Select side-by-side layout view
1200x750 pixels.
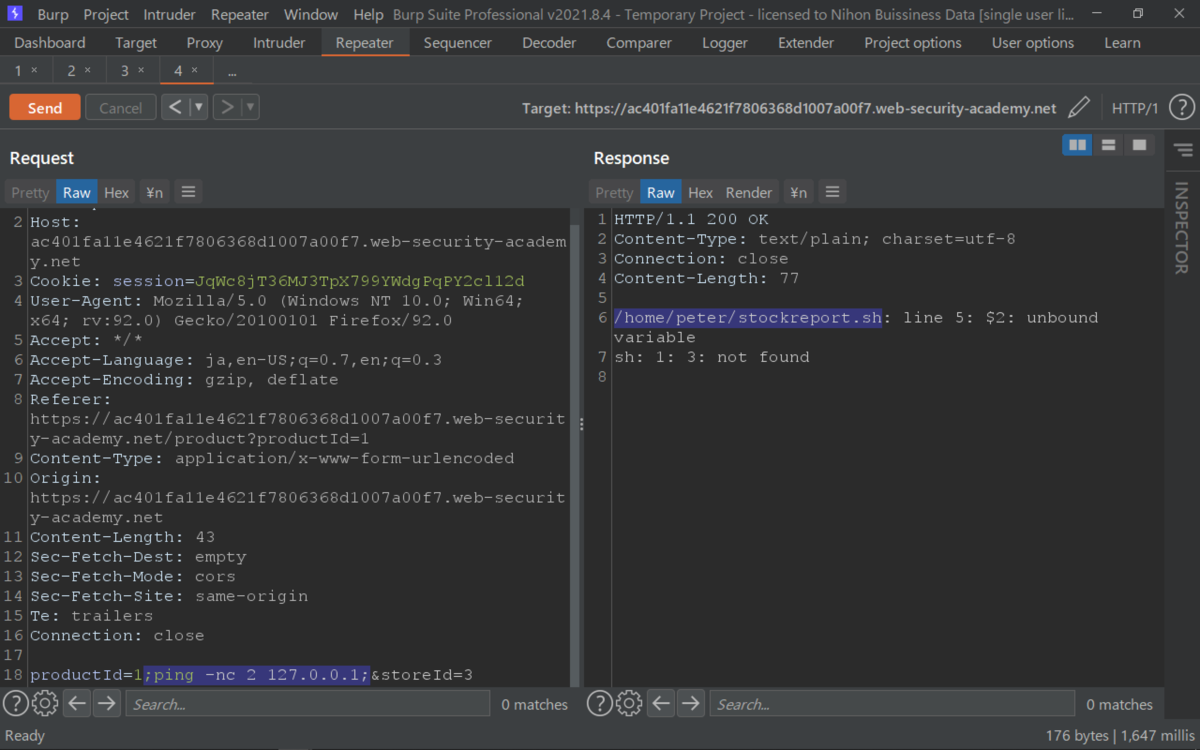1077,145
